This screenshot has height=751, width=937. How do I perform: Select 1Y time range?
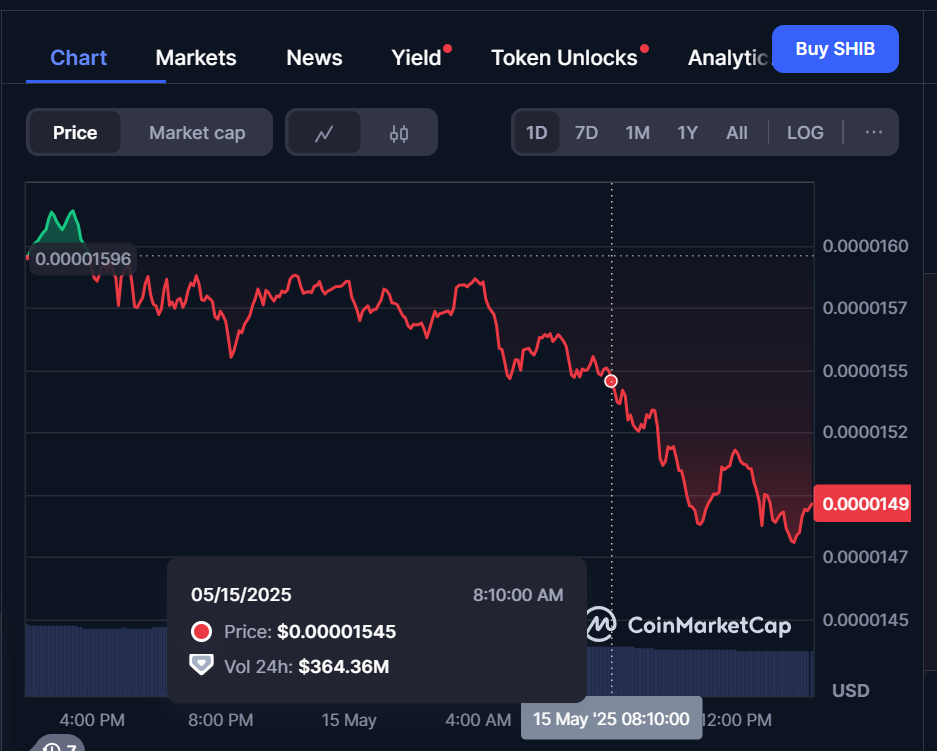pos(688,133)
